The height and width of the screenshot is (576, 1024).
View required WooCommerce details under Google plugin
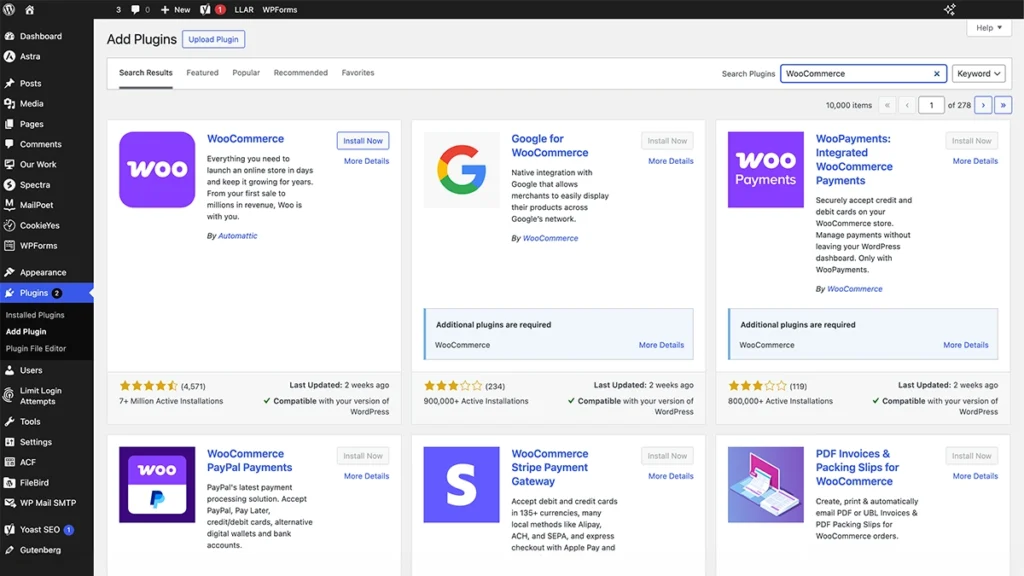(662, 345)
